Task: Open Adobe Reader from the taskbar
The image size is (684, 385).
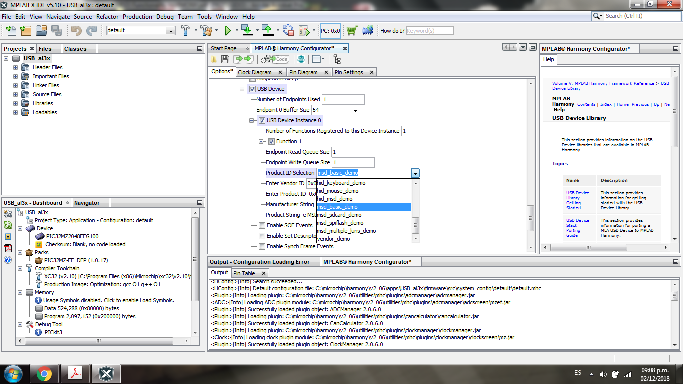Action: 75,374
